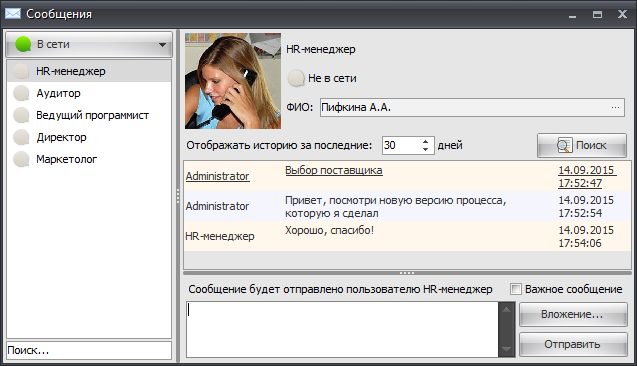Select Аудитор in contact list
This screenshot has height=366, width=637.
[x=89, y=93]
